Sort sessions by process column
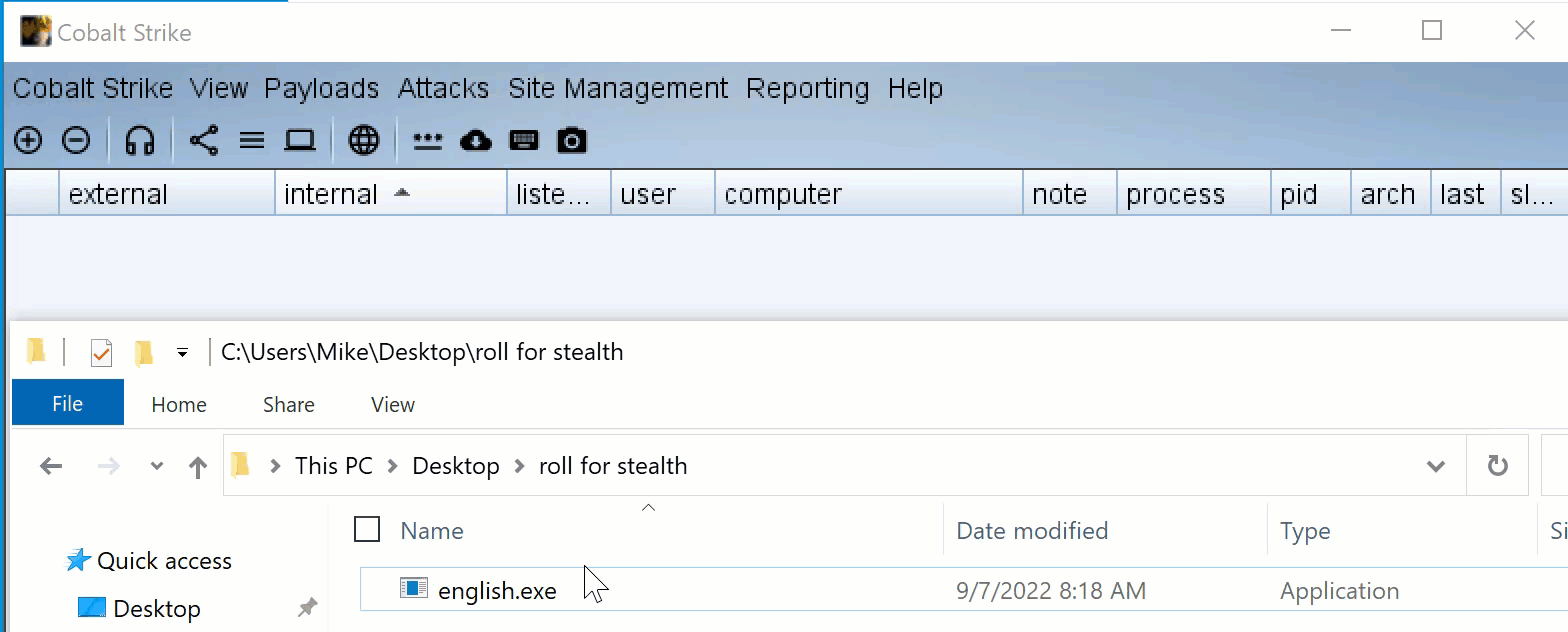 pos(1194,194)
